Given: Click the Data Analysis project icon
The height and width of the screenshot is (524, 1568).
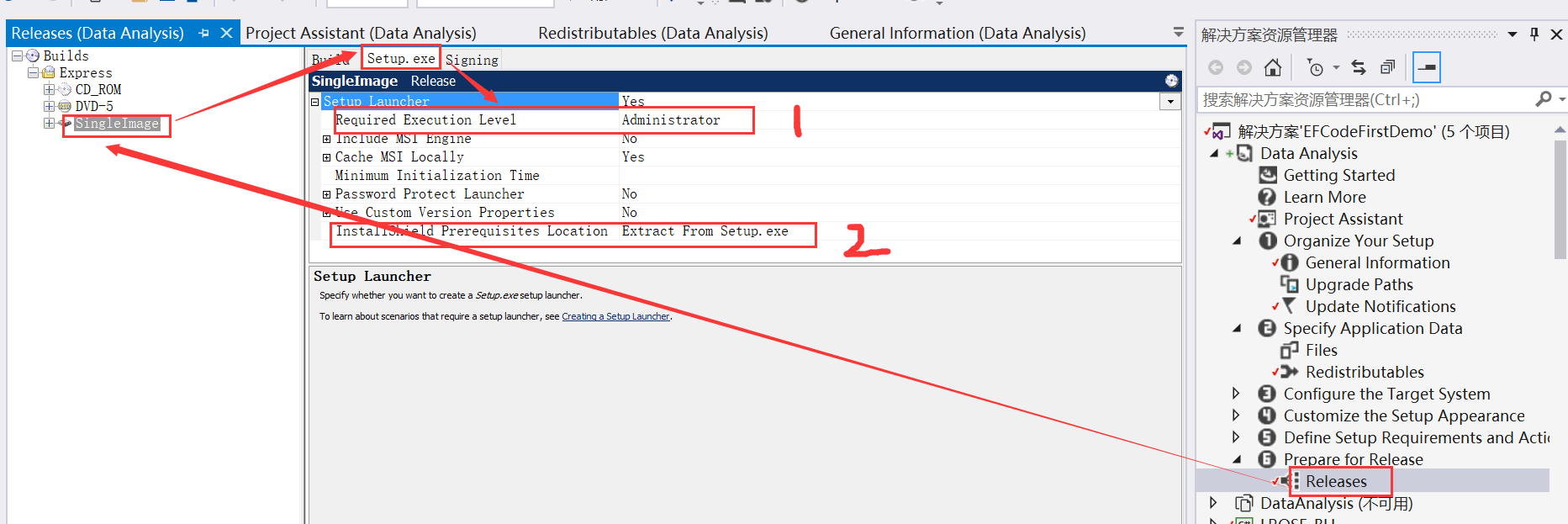Looking at the screenshot, I should (x=1245, y=153).
